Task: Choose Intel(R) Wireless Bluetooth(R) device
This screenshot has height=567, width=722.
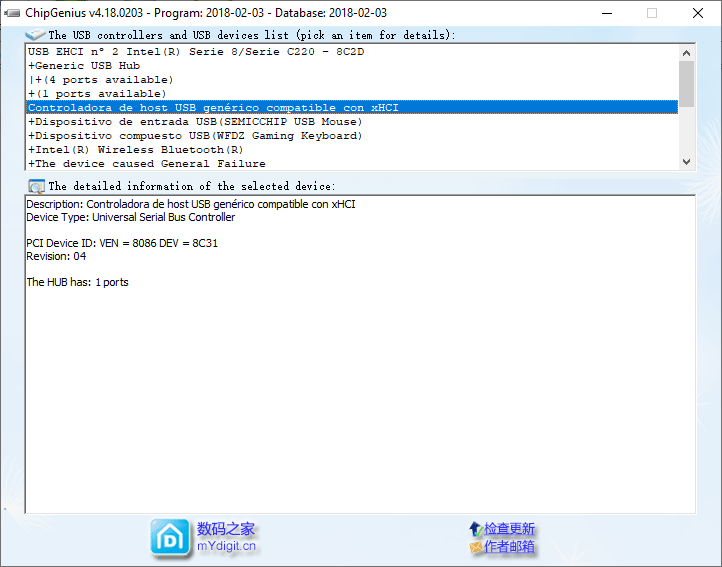Action: 136,149
